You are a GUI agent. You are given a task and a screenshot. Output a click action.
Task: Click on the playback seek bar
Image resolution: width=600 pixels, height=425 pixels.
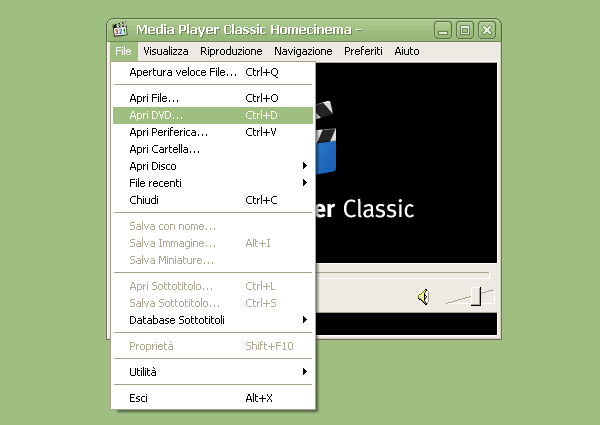coord(402,273)
